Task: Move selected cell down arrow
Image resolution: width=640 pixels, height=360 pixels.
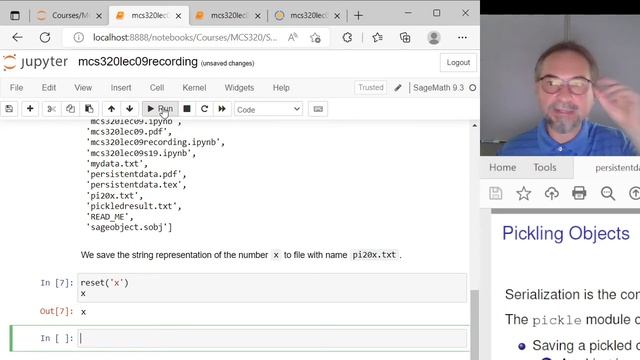Action: click(129, 109)
